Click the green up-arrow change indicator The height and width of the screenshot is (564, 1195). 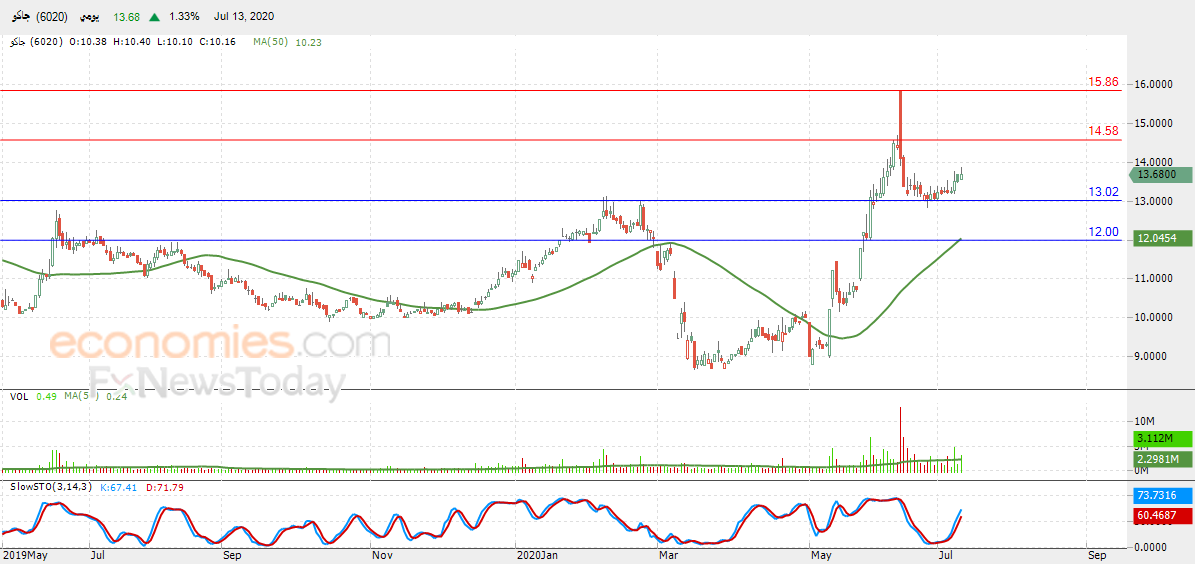[x=155, y=16]
